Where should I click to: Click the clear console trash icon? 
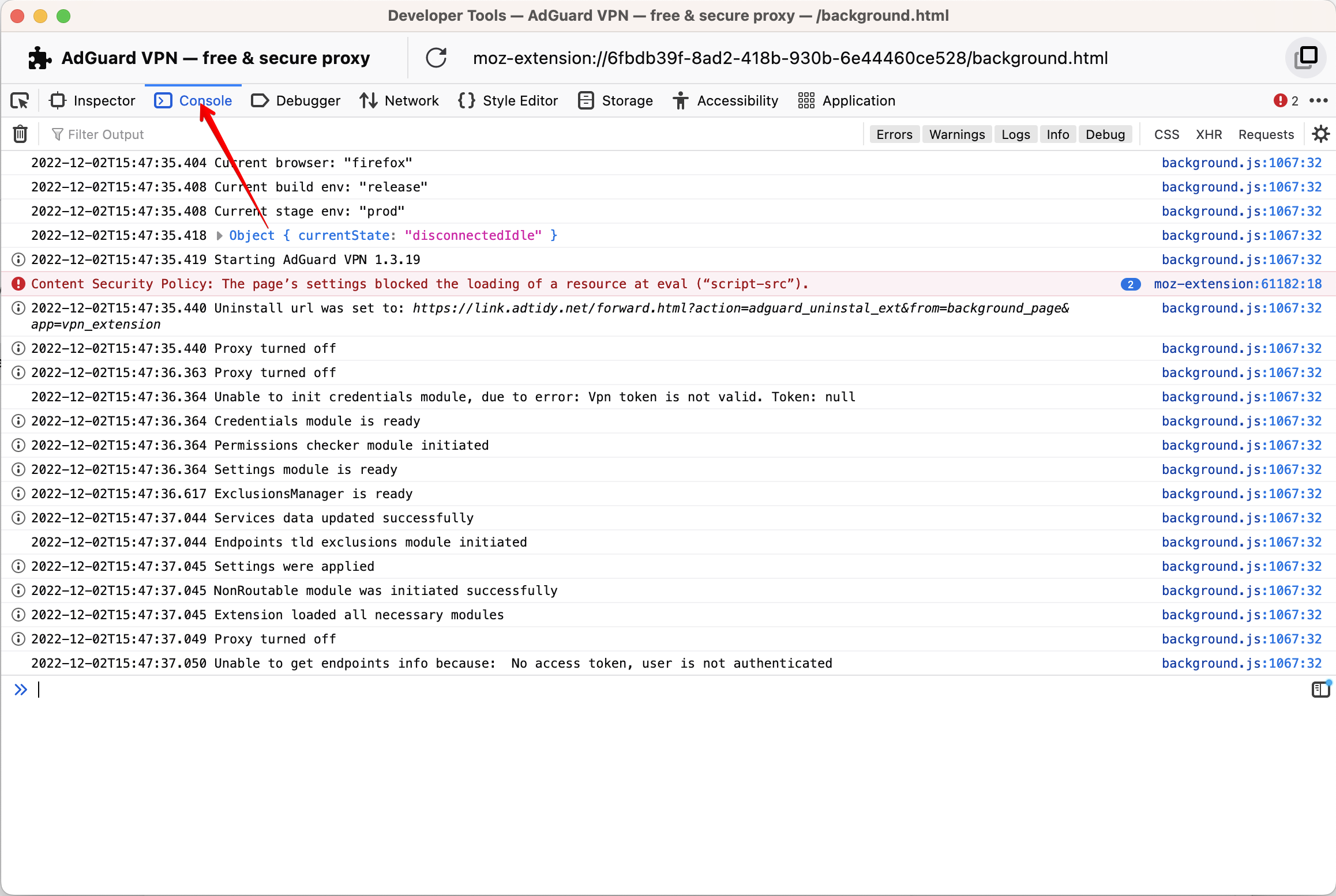[21, 134]
